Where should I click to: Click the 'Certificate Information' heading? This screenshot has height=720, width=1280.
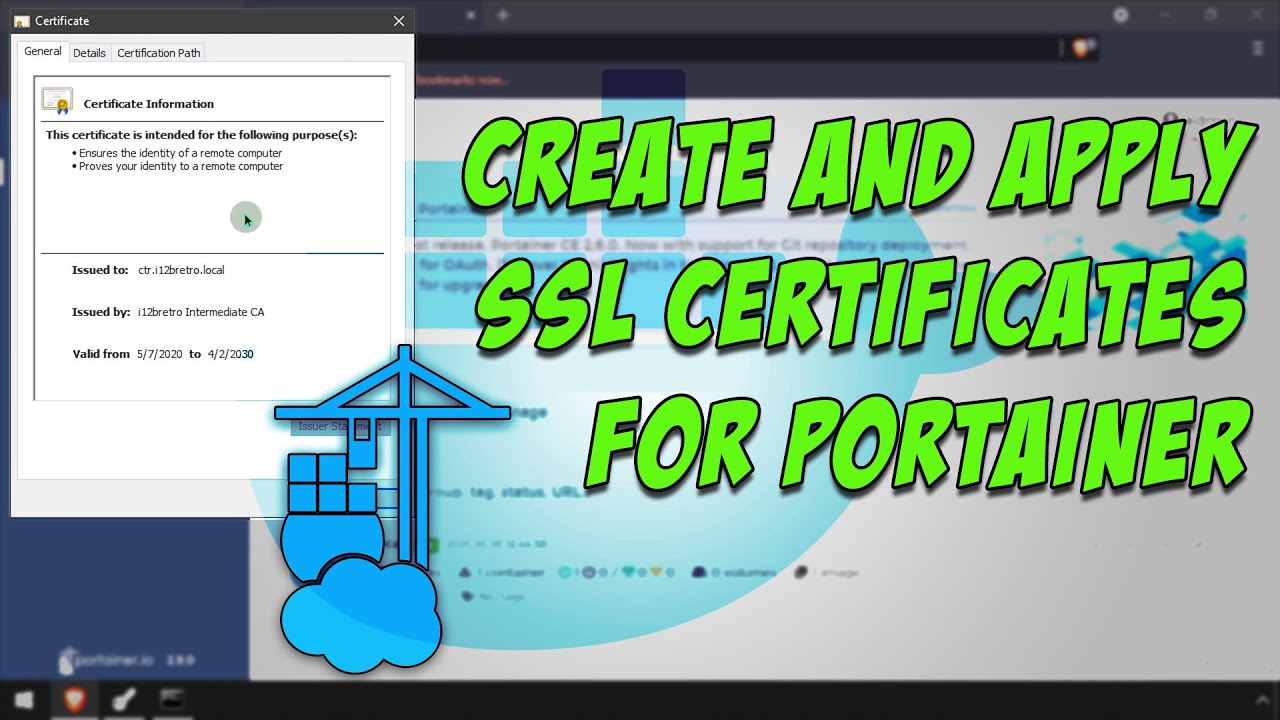(149, 104)
